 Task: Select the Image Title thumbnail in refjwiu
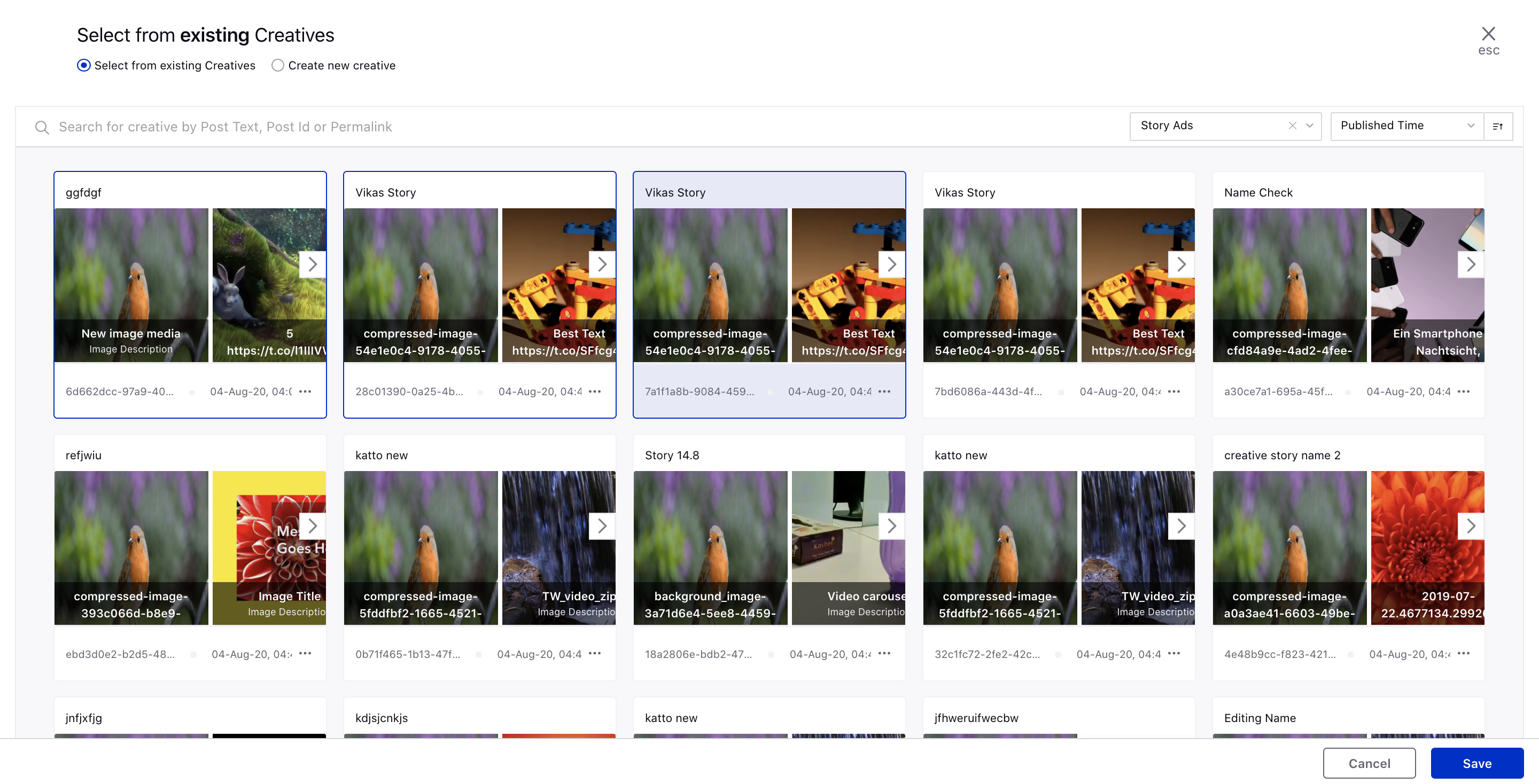pyautogui.click(x=269, y=547)
